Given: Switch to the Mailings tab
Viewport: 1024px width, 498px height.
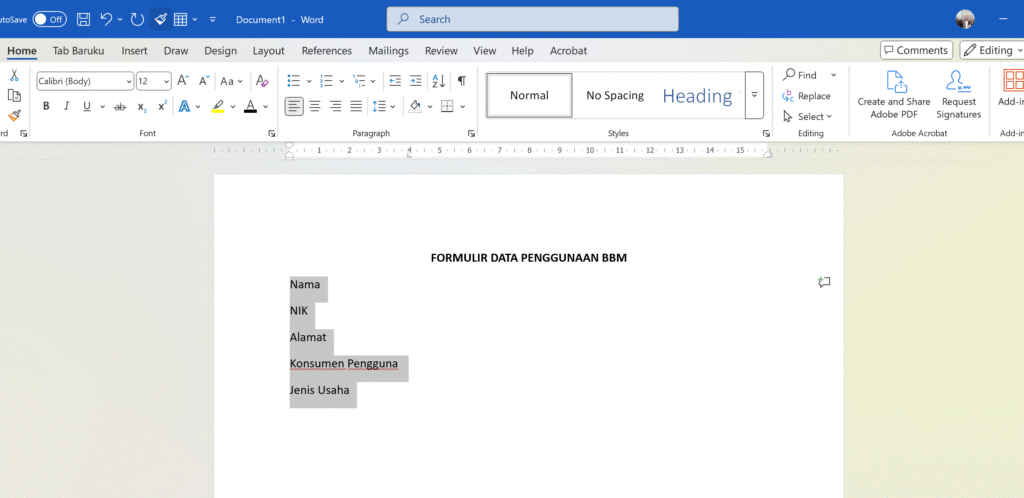Looking at the screenshot, I should click(x=389, y=50).
